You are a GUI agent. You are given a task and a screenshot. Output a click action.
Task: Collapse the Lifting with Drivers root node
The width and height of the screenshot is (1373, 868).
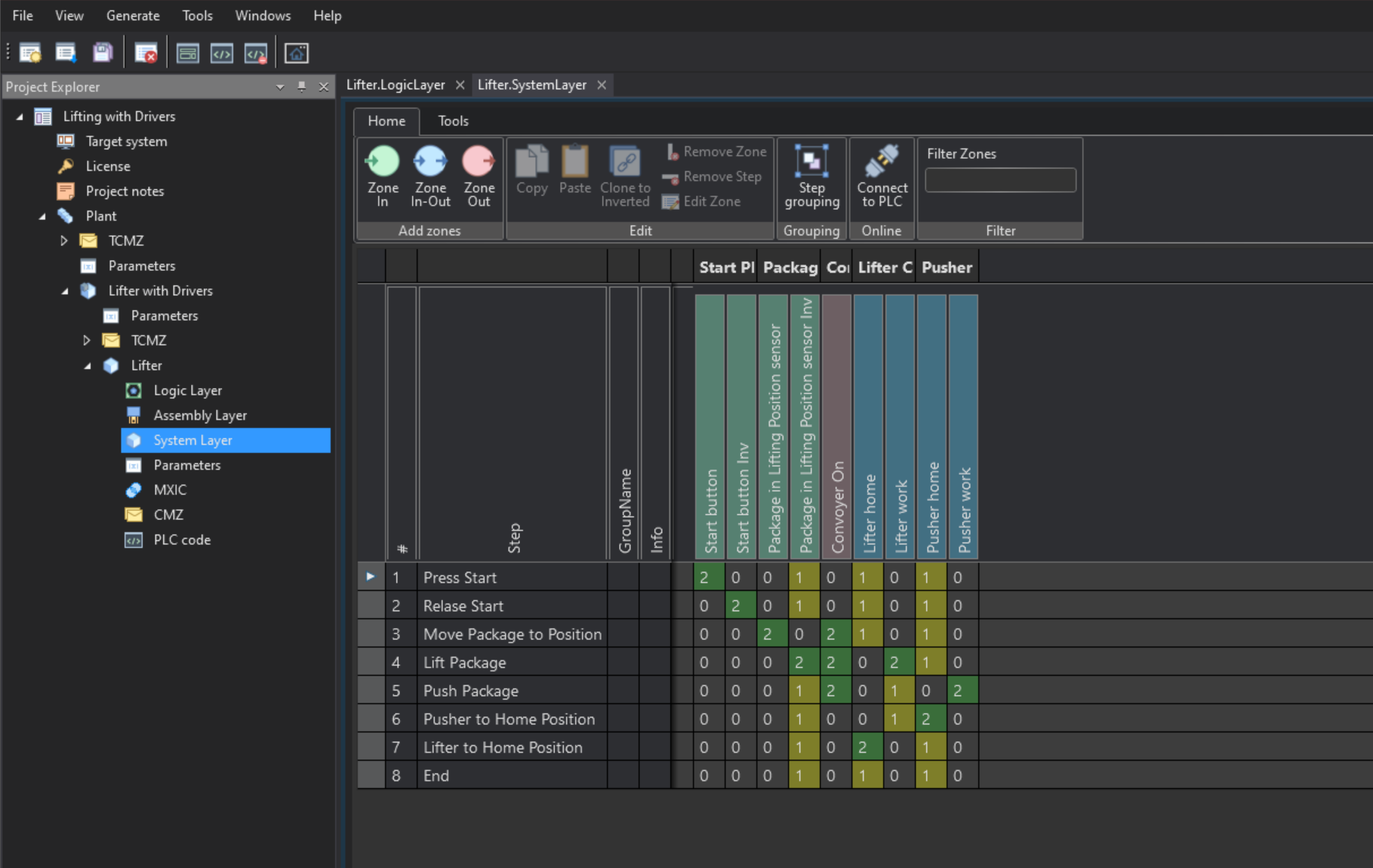[x=20, y=117]
